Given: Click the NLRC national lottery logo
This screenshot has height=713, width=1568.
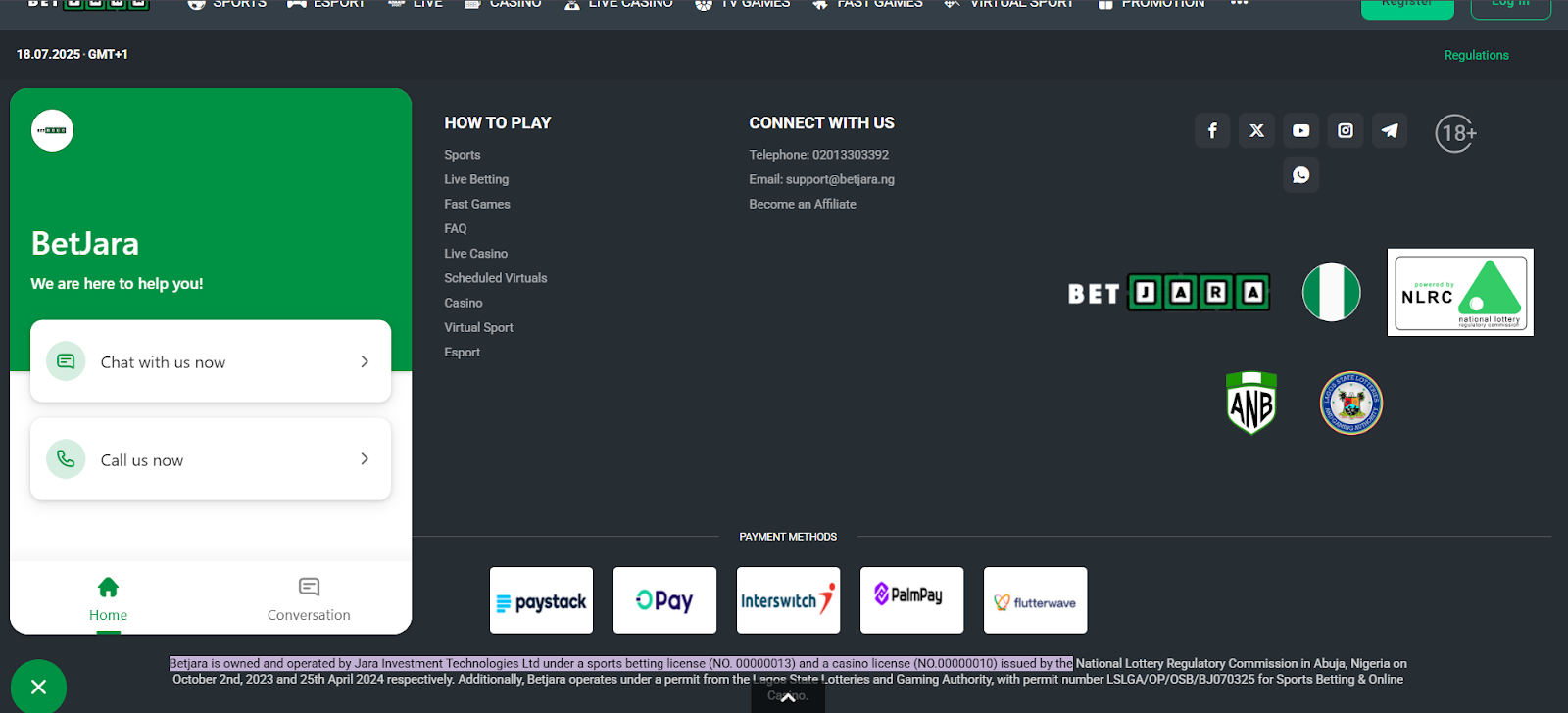Looking at the screenshot, I should 1460,292.
